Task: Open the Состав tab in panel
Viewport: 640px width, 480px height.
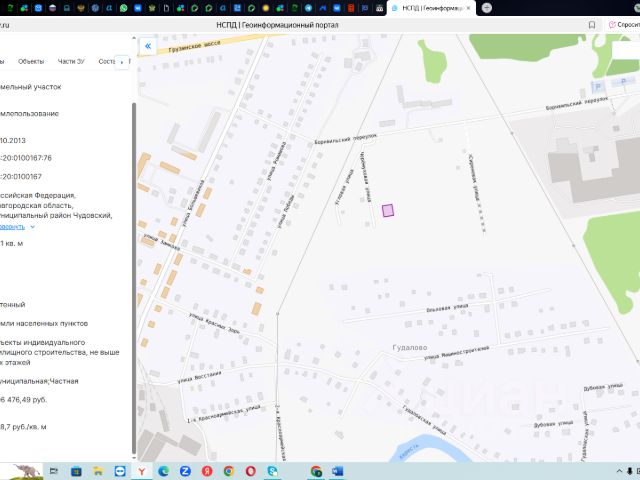Action: point(107,61)
